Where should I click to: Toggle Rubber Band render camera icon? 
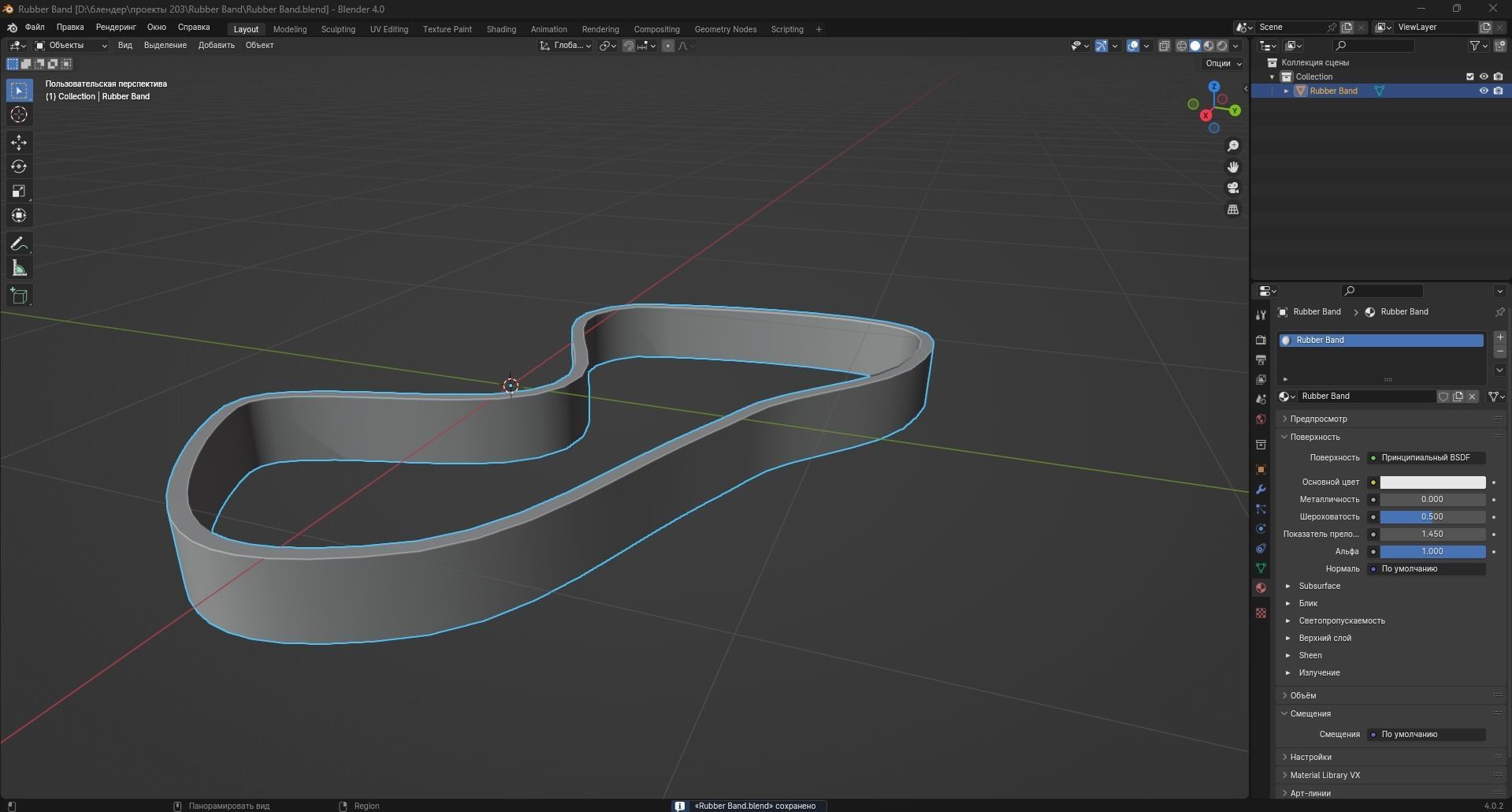click(1498, 91)
